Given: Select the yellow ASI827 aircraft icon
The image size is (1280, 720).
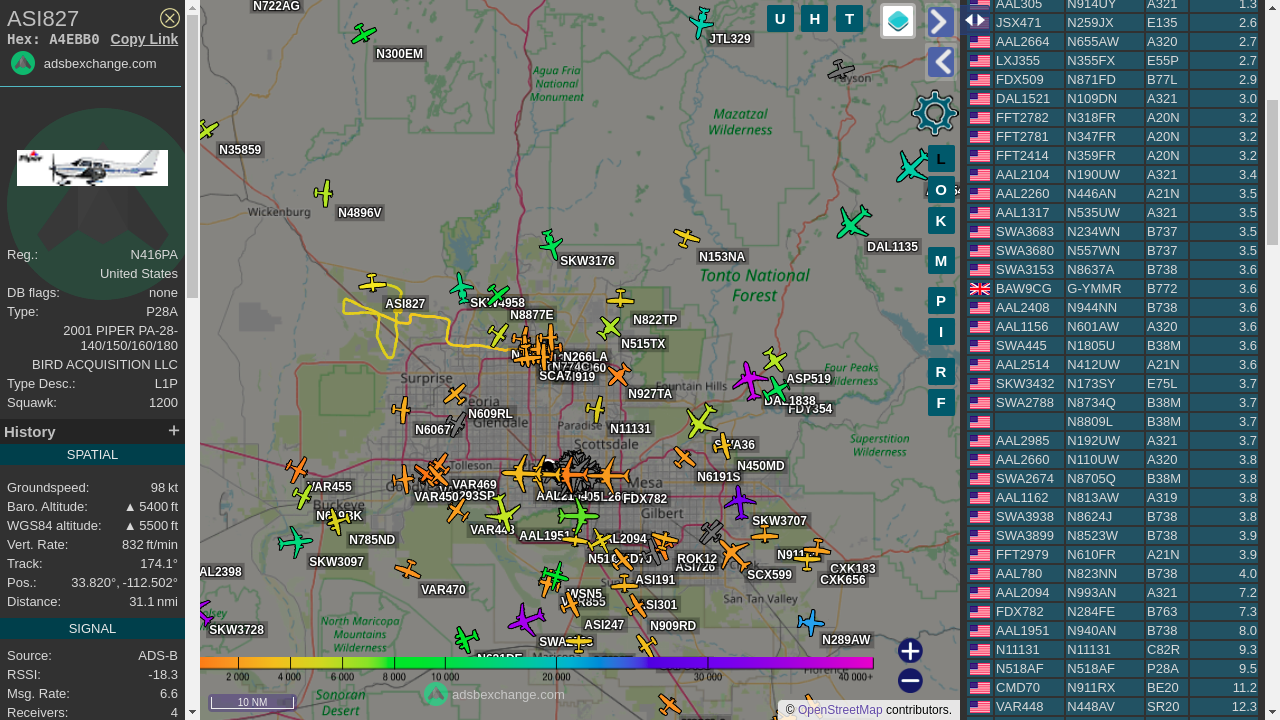Looking at the screenshot, I should click(x=372, y=284).
